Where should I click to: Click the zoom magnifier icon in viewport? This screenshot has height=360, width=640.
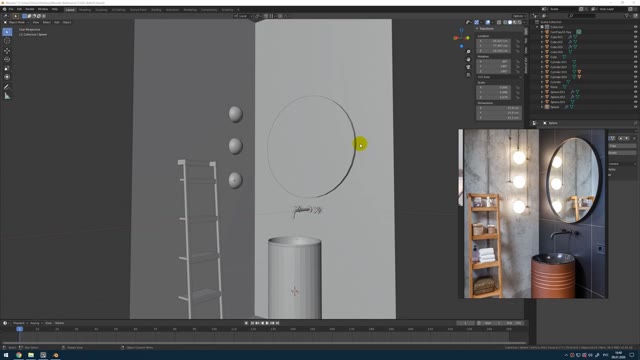[468, 52]
